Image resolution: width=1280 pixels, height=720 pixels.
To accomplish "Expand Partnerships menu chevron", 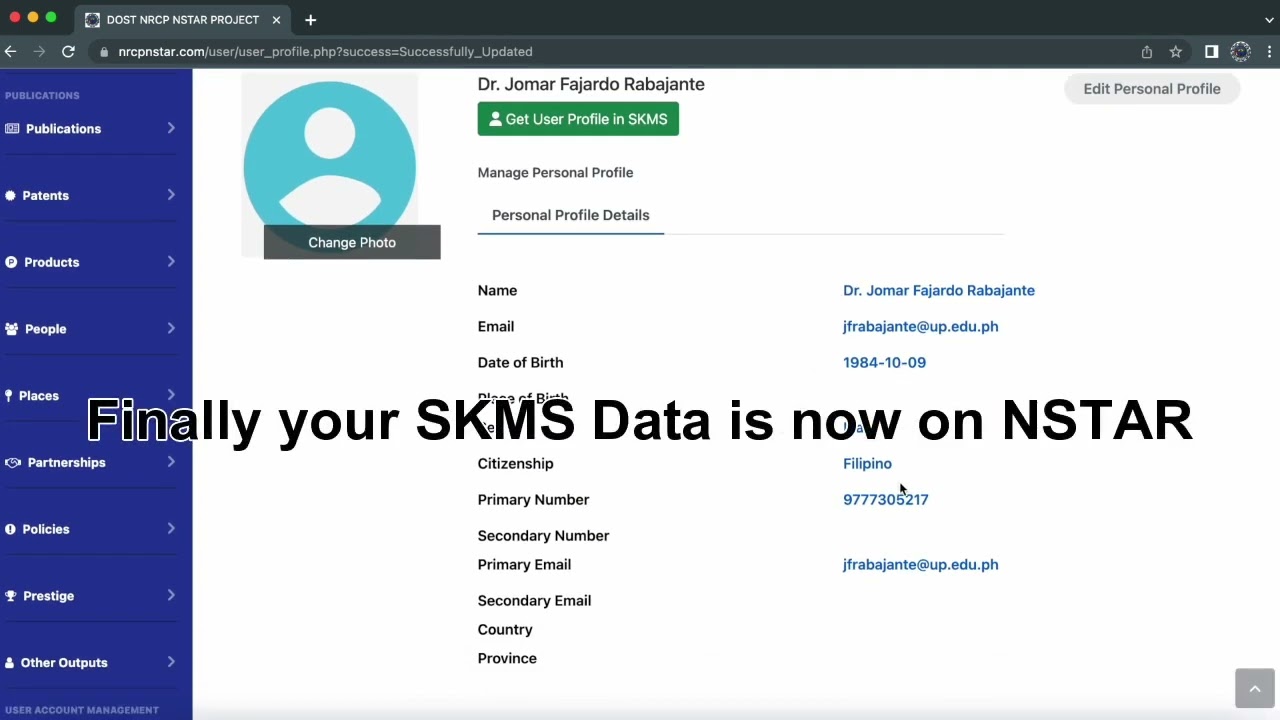I will click(x=171, y=462).
